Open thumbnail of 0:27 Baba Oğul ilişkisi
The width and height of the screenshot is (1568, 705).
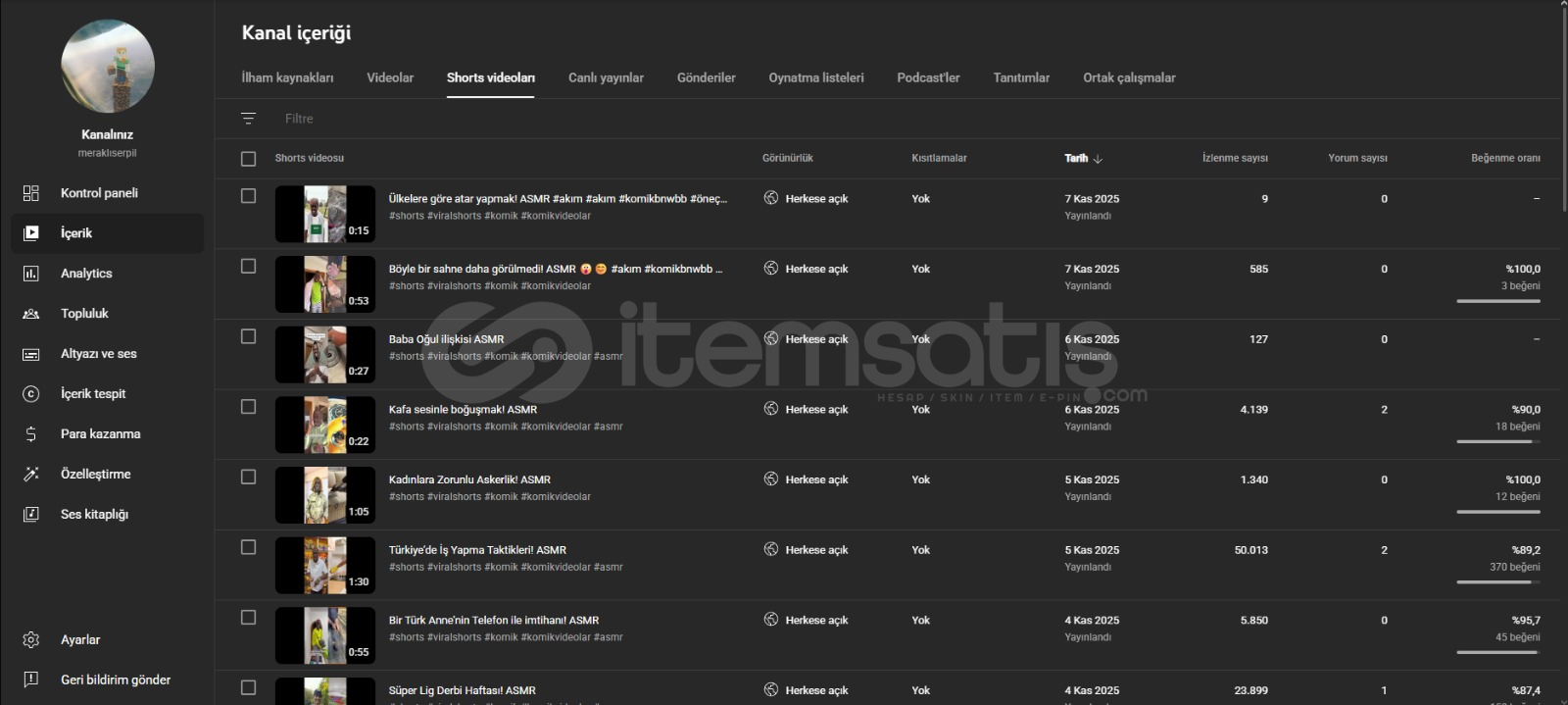[x=325, y=355]
